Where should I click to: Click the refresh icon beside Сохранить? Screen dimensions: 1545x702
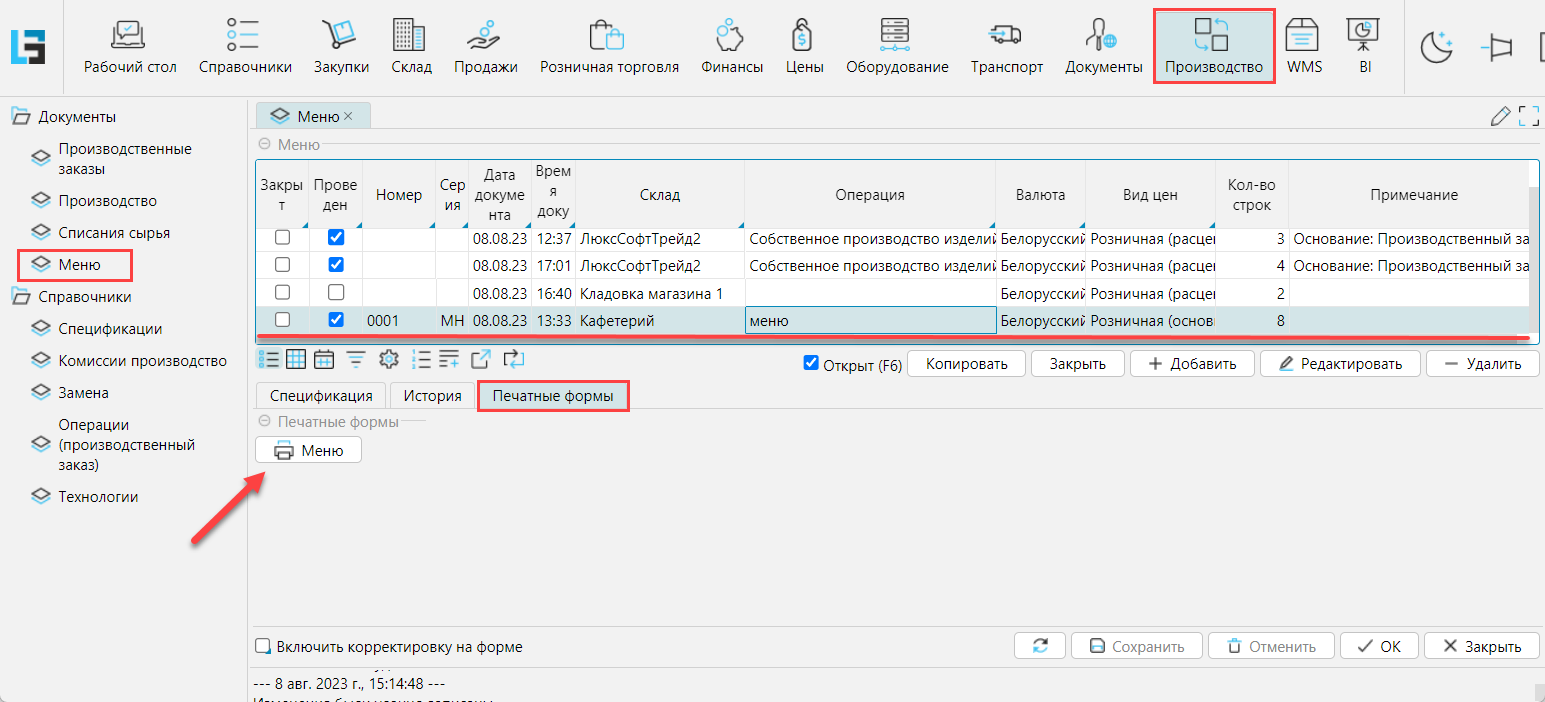[x=1040, y=646]
